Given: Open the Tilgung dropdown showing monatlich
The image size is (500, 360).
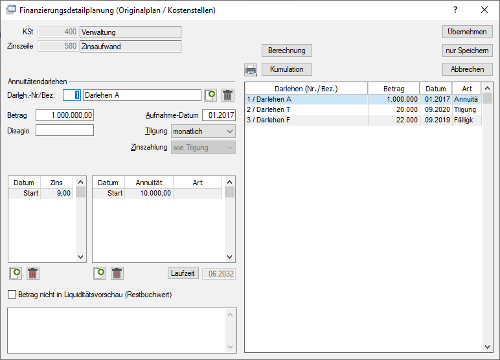Looking at the screenshot, I should point(203,131).
